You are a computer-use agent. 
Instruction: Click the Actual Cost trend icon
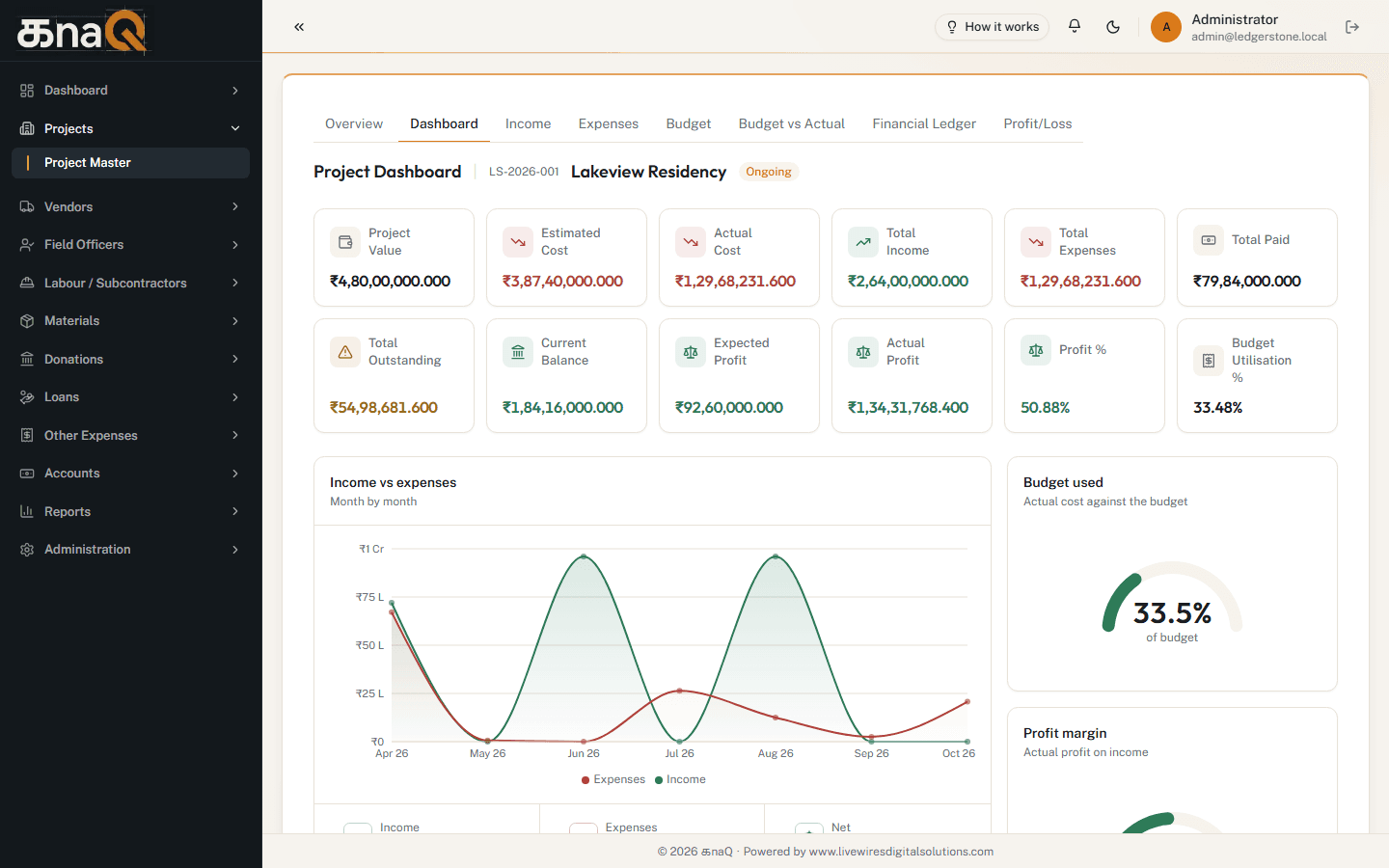point(691,242)
